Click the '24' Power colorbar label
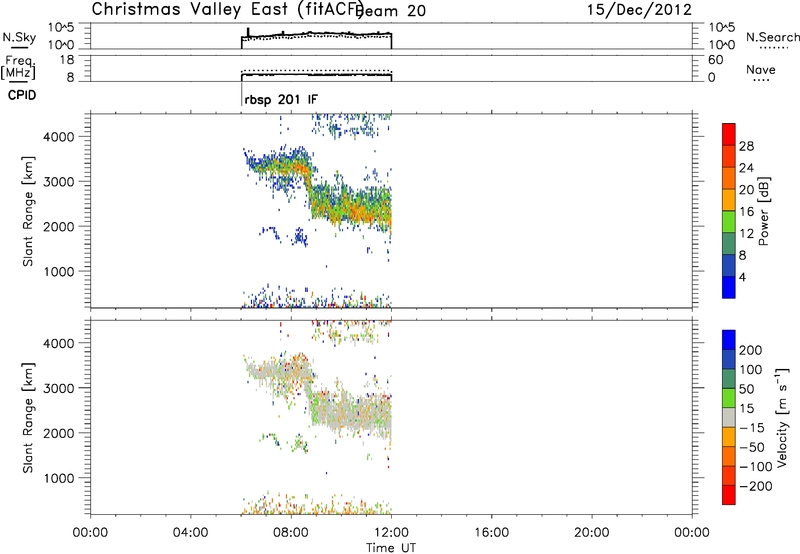Screen dimensions: 800x554 (x=746, y=168)
